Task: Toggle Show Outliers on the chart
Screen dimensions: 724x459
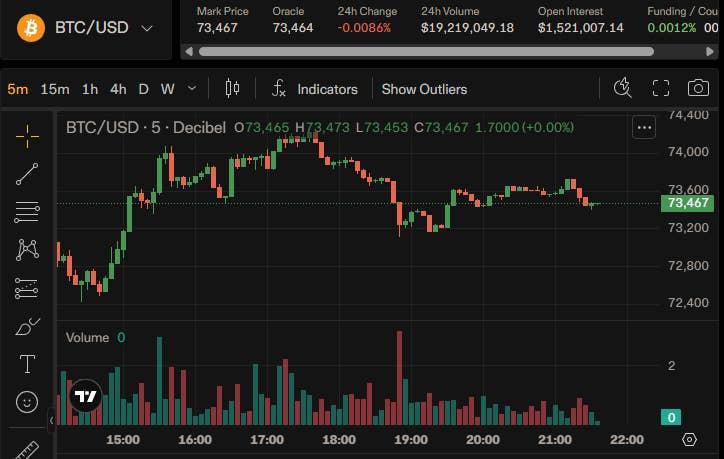Action: [x=424, y=89]
